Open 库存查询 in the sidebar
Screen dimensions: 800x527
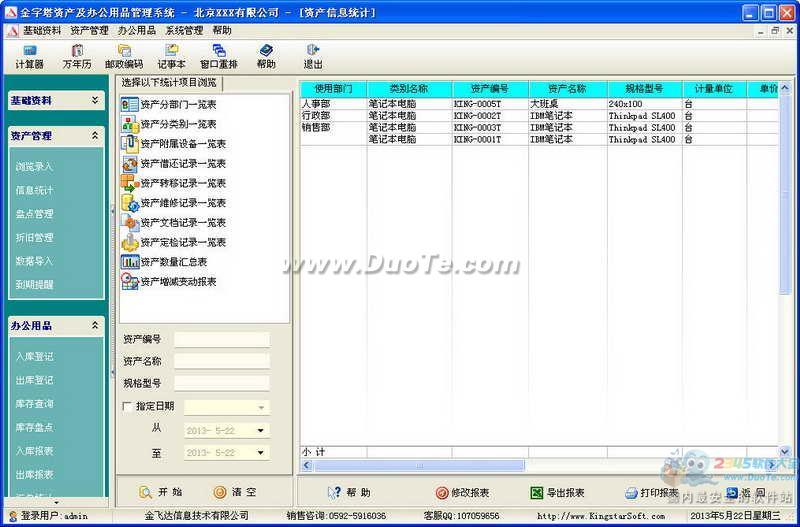tap(34, 404)
